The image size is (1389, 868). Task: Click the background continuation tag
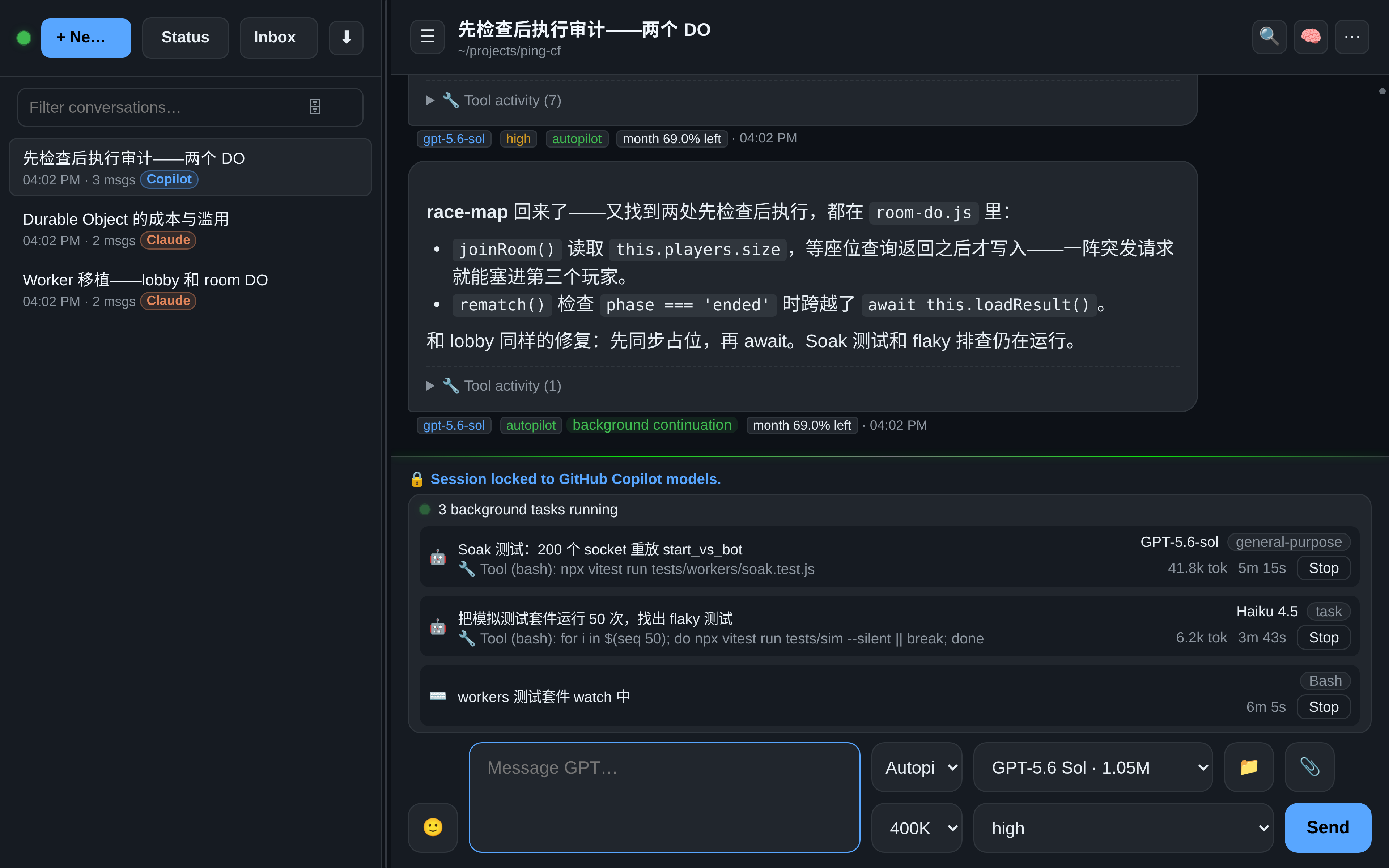tap(652, 425)
